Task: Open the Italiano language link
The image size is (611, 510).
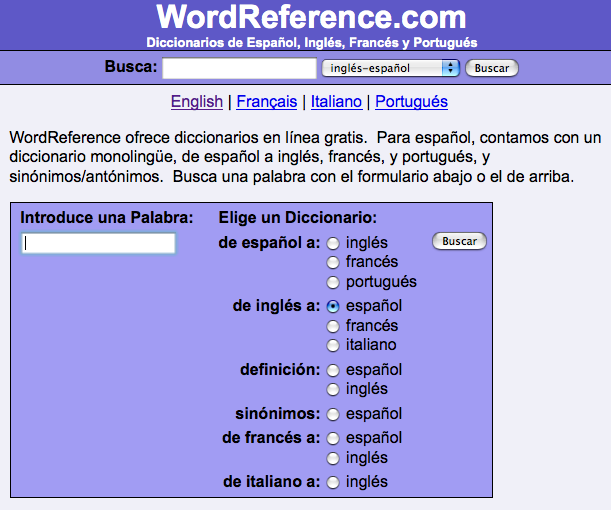Action: tap(336, 102)
